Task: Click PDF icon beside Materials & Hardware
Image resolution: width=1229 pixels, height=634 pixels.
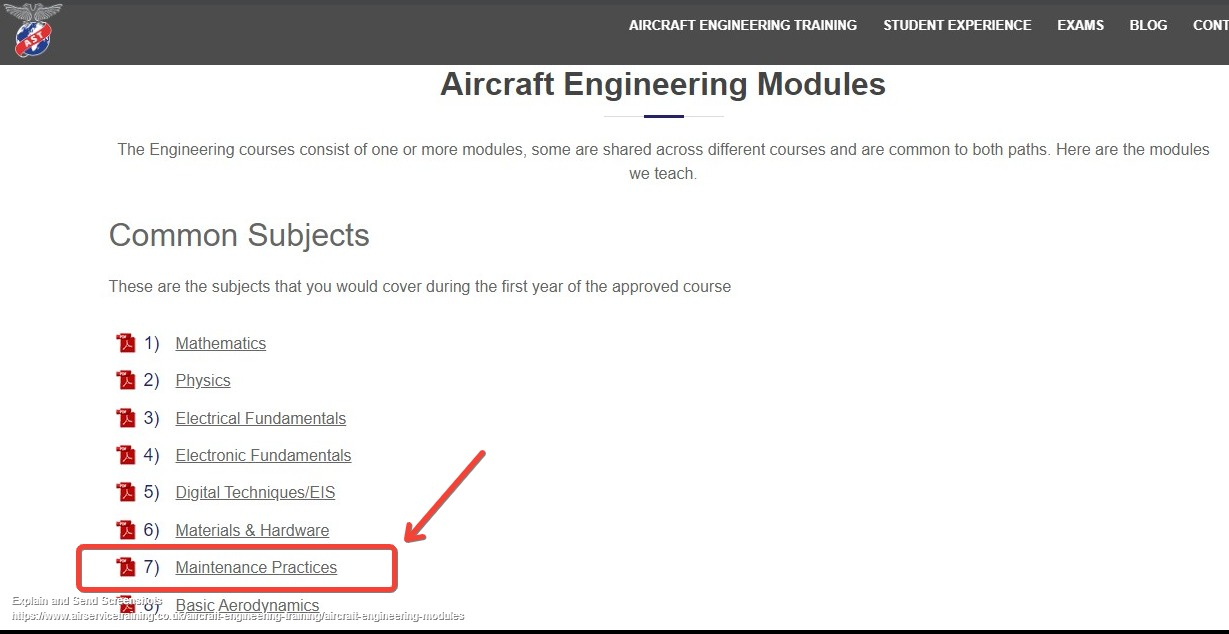Action: pos(126,530)
